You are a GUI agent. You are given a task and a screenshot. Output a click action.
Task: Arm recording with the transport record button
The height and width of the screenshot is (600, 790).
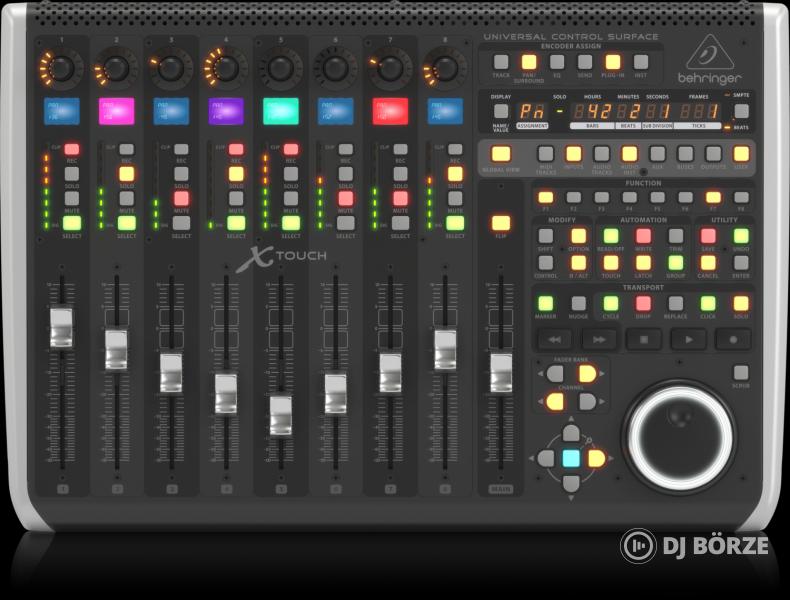pos(733,340)
